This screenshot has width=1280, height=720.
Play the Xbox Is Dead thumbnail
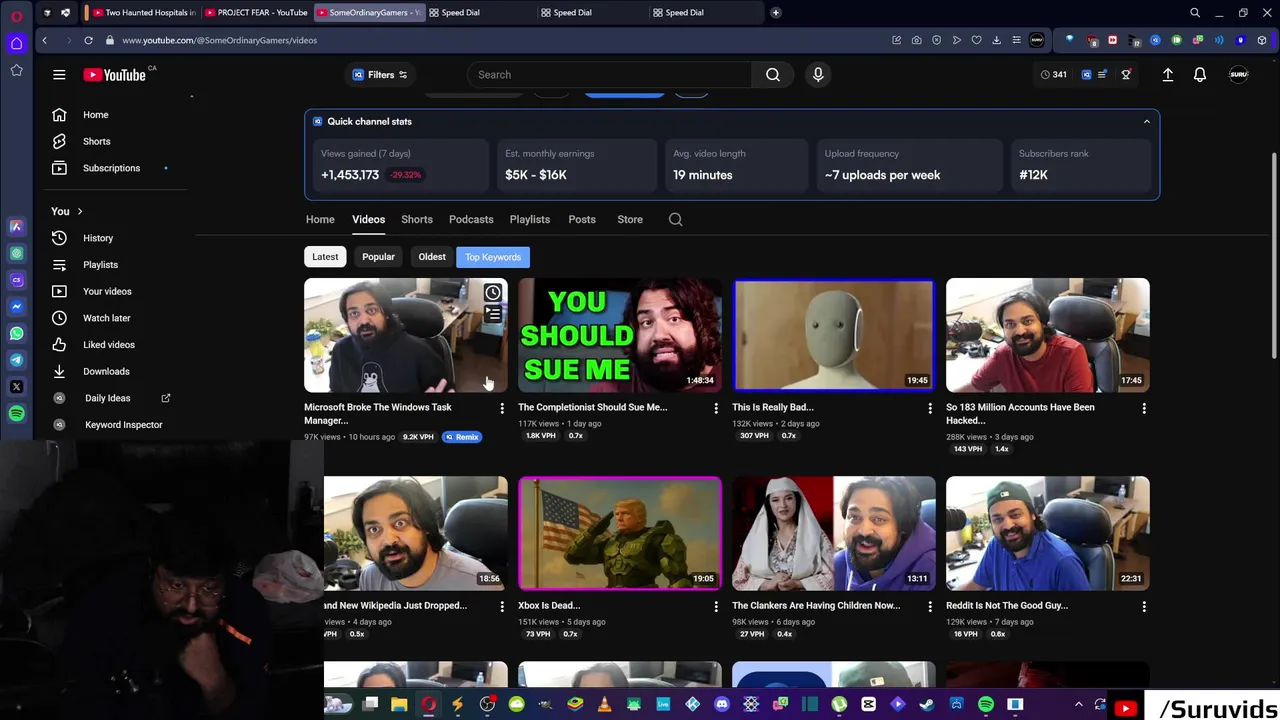[620, 533]
